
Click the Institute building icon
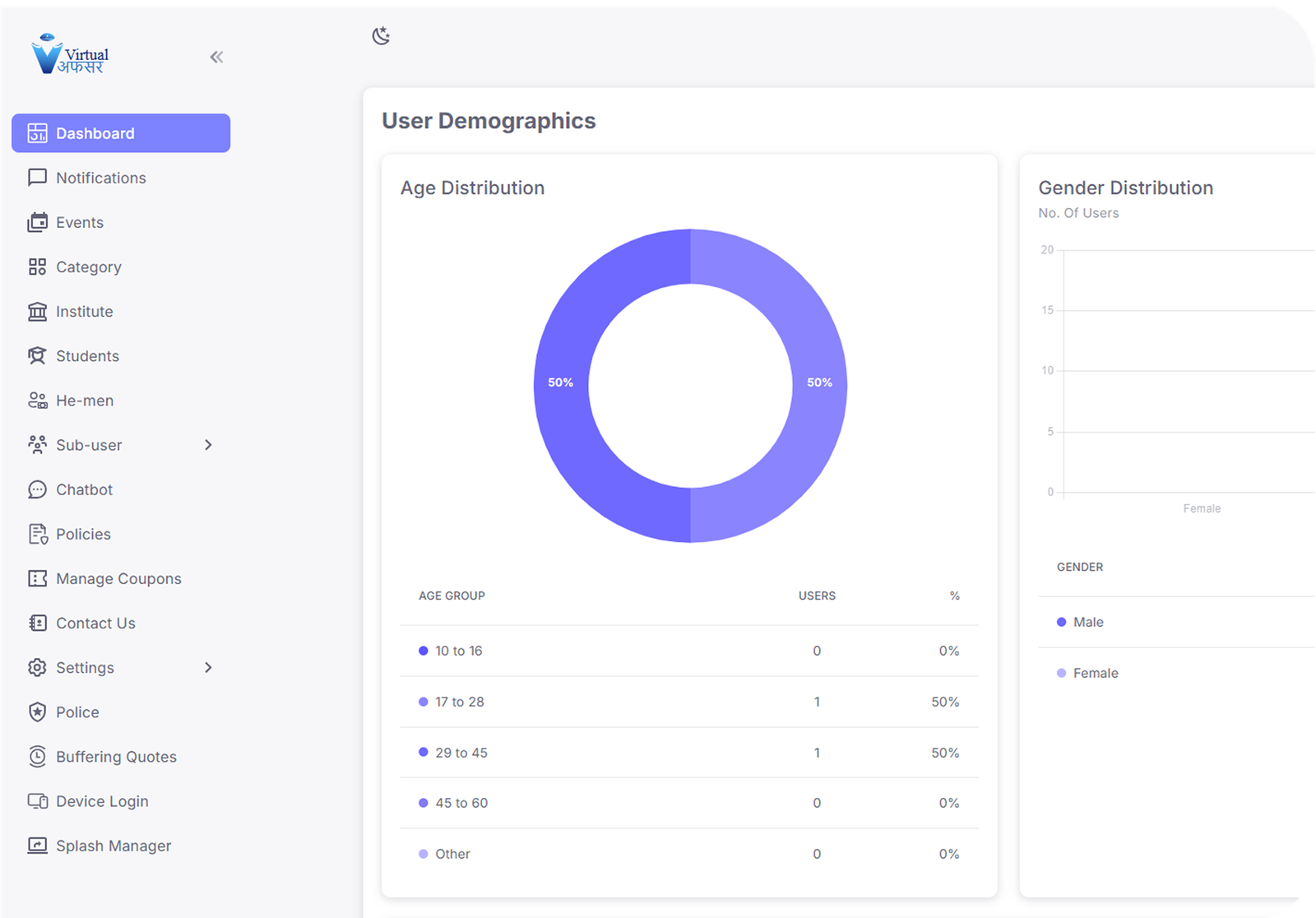coord(37,311)
